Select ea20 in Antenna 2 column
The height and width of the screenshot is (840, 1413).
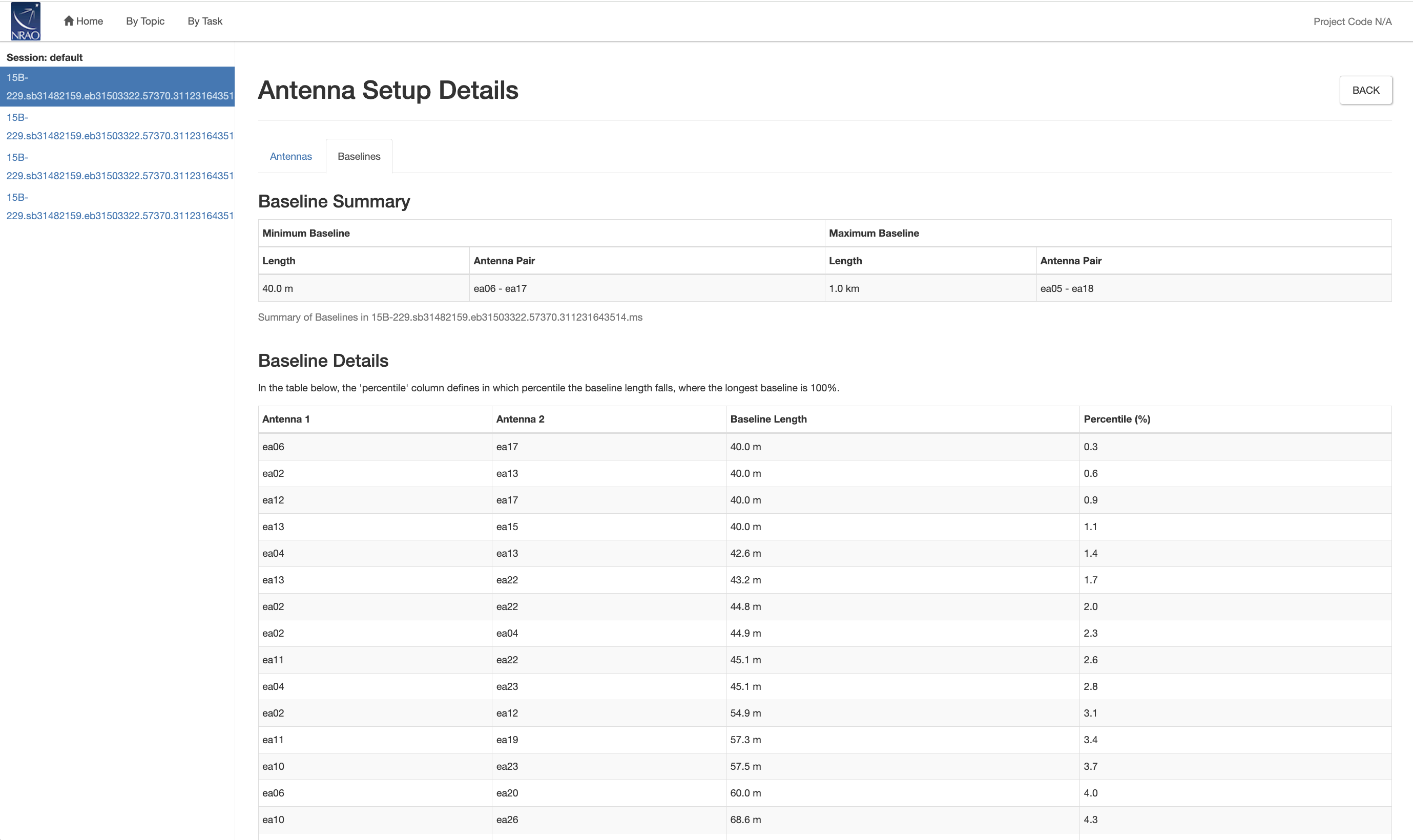point(609,793)
